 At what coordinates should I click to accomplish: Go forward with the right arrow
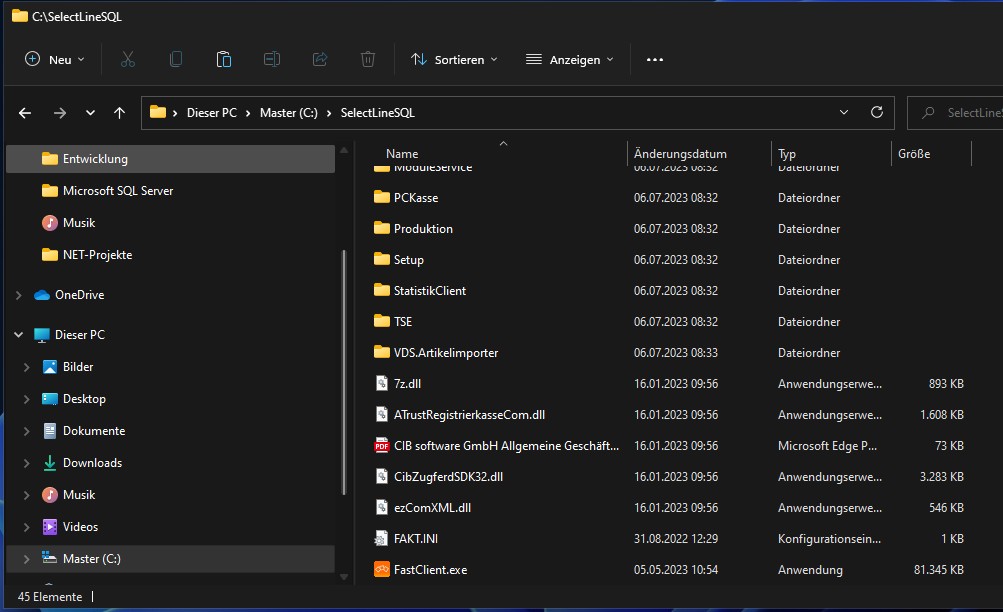60,113
